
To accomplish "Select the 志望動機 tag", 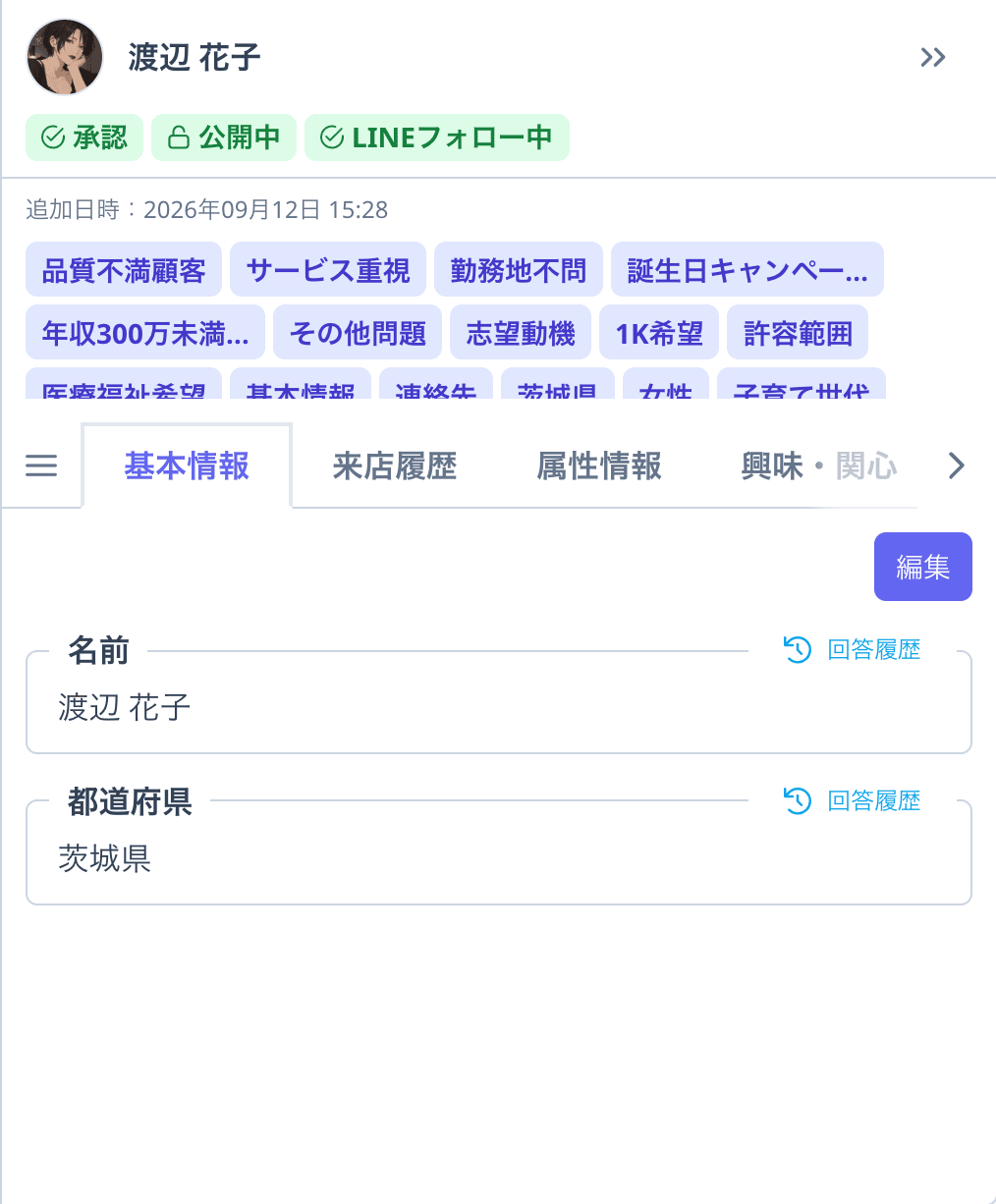I will [521, 333].
